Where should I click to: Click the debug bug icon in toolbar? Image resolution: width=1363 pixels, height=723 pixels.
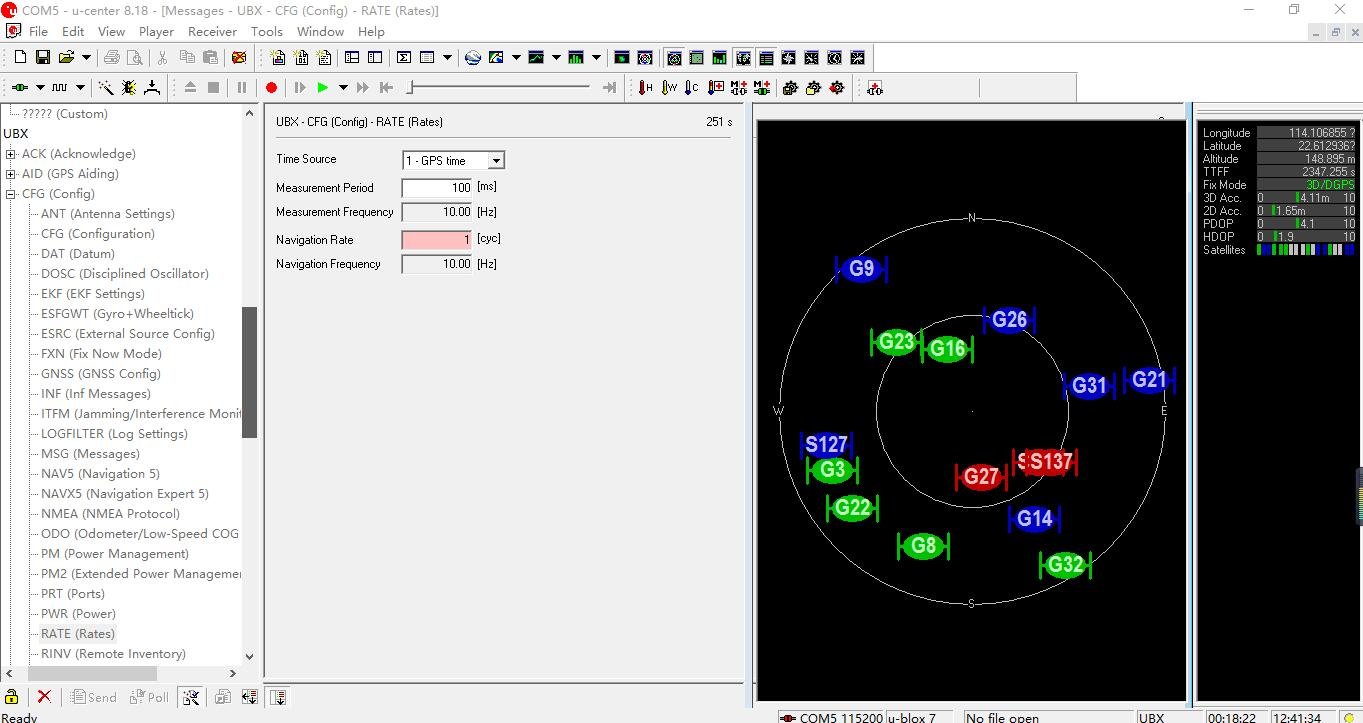point(129,88)
